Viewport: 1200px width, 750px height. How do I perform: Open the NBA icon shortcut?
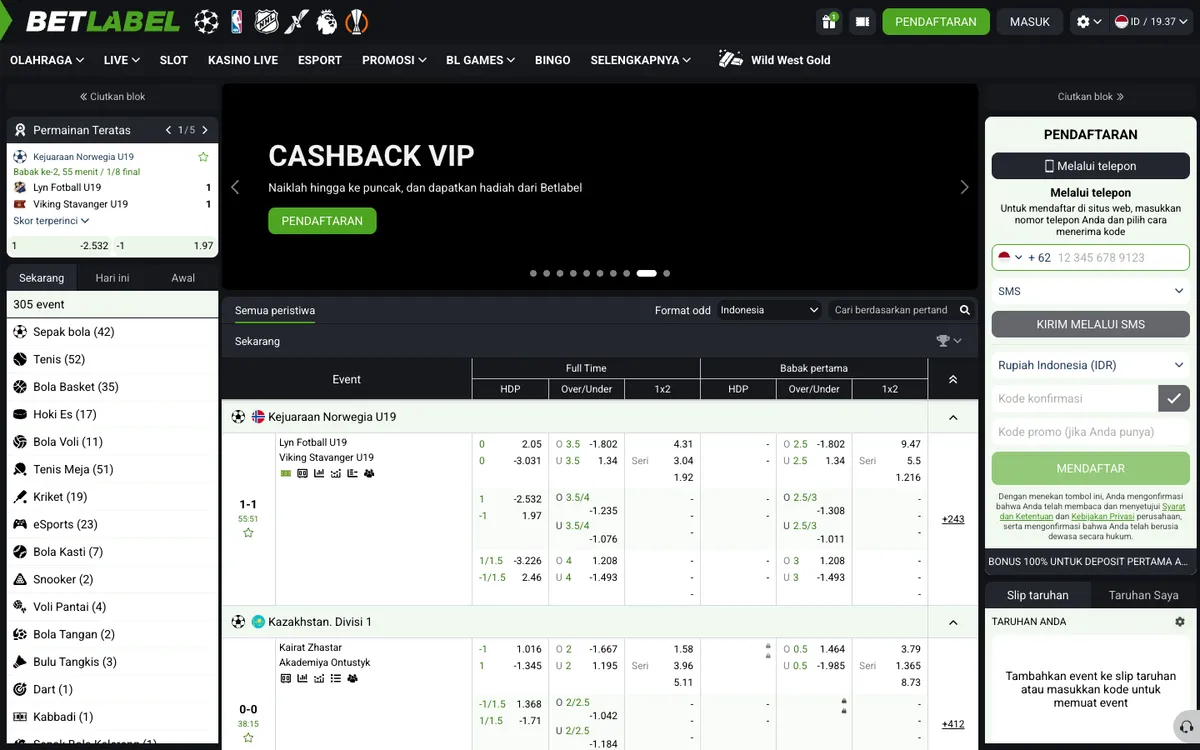pyautogui.click(x=237, y=21)
